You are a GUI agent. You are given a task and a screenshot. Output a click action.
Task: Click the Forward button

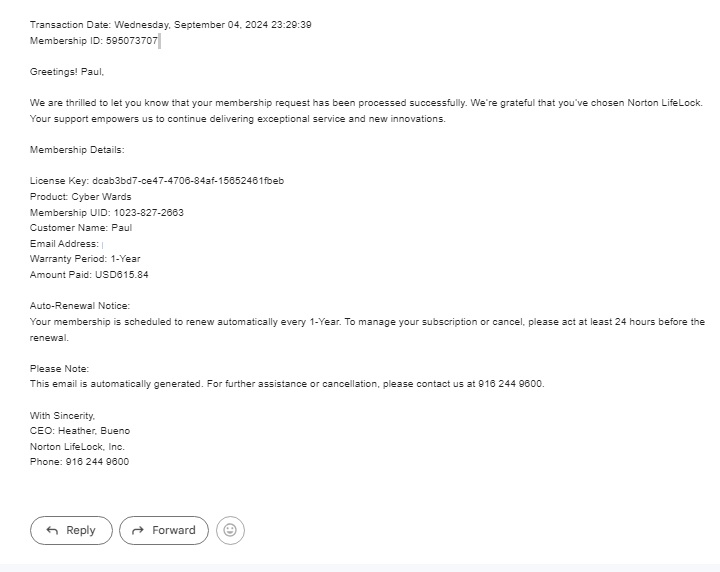point(164,530)
